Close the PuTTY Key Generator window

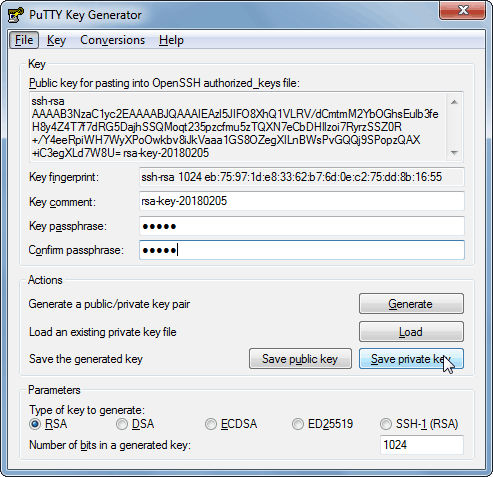pos(463,10)
